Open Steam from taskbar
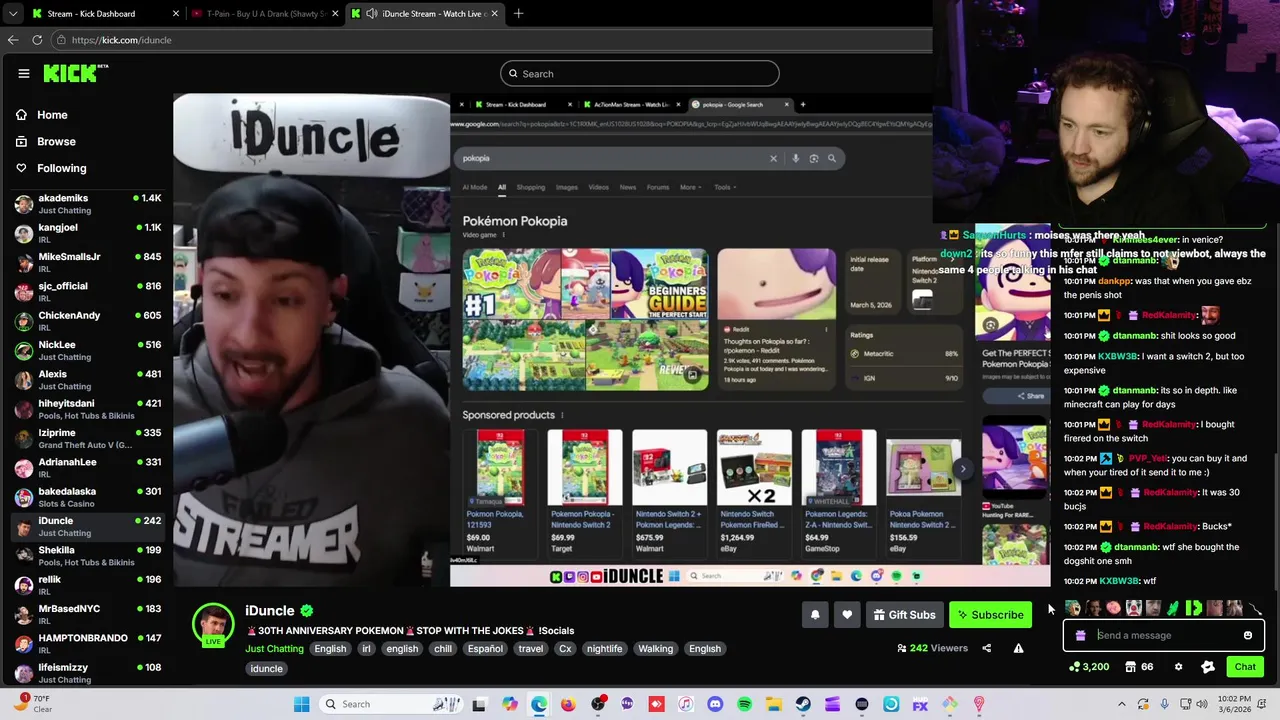 point(803,704)
